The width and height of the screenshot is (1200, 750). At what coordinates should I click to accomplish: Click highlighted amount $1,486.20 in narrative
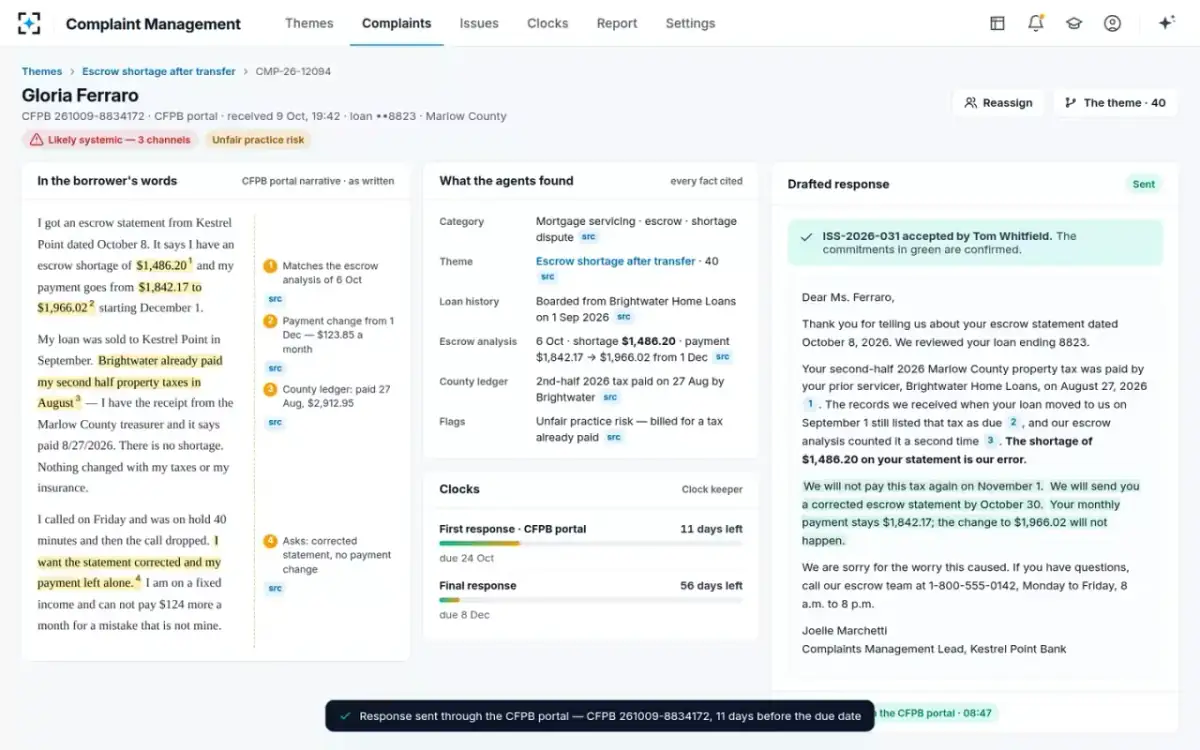[x=162, y=266]
